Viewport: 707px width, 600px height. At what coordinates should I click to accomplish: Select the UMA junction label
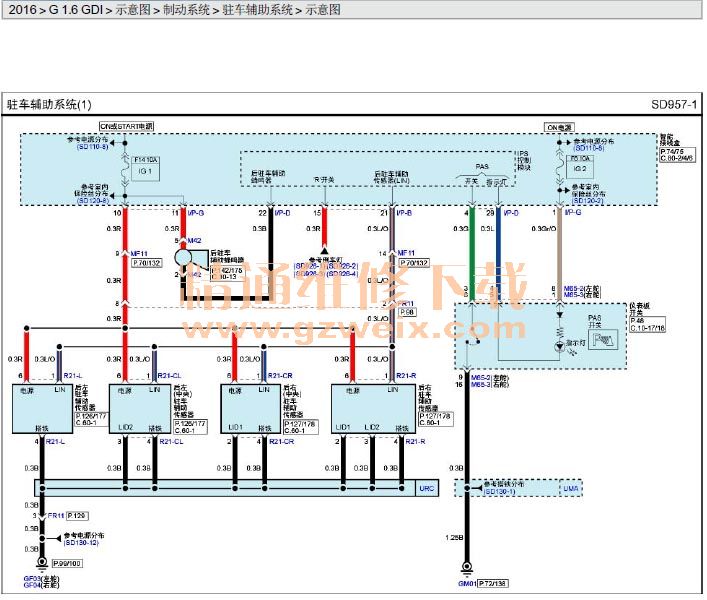coord(571,488)
